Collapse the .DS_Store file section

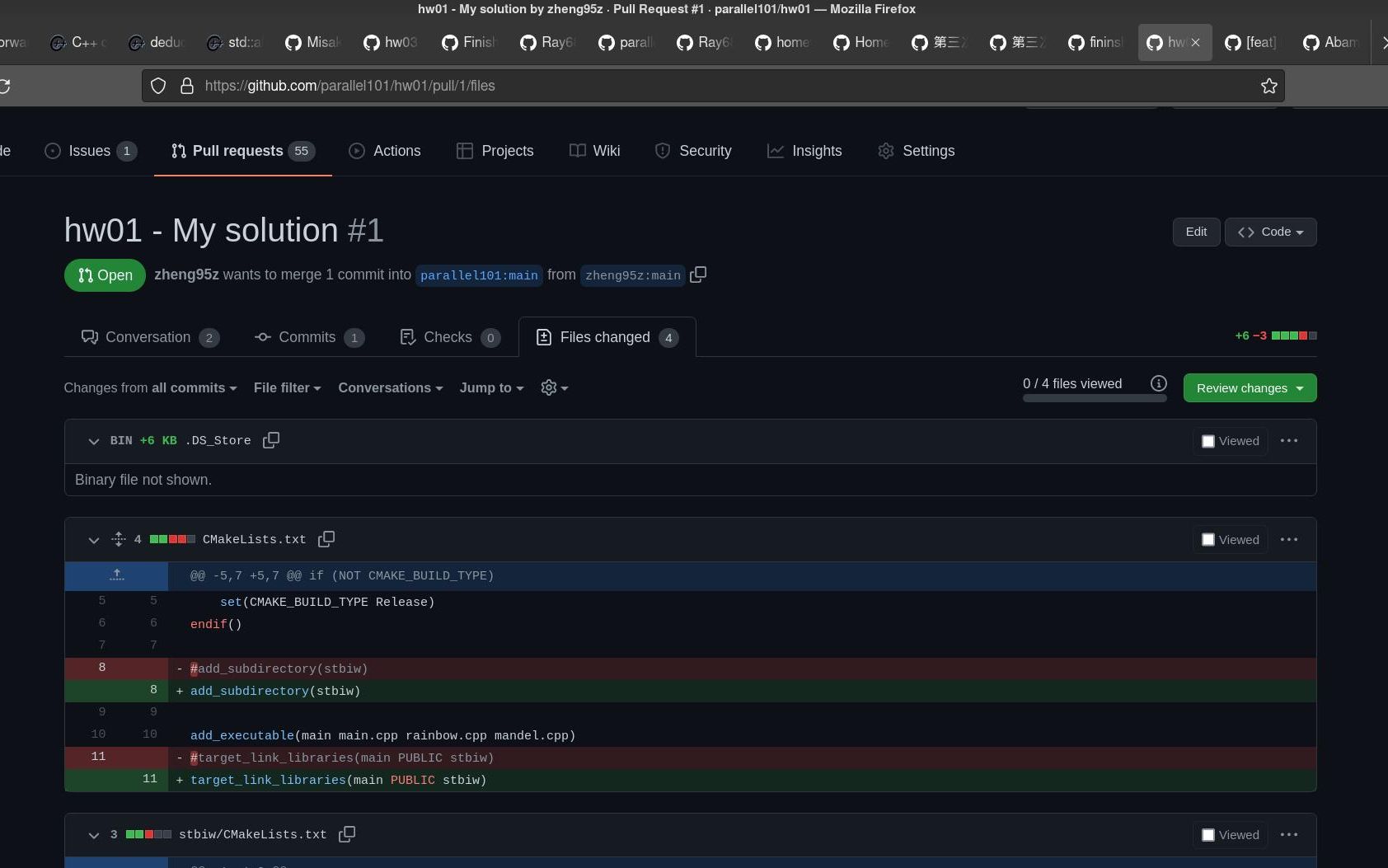[x=93, y=441]
